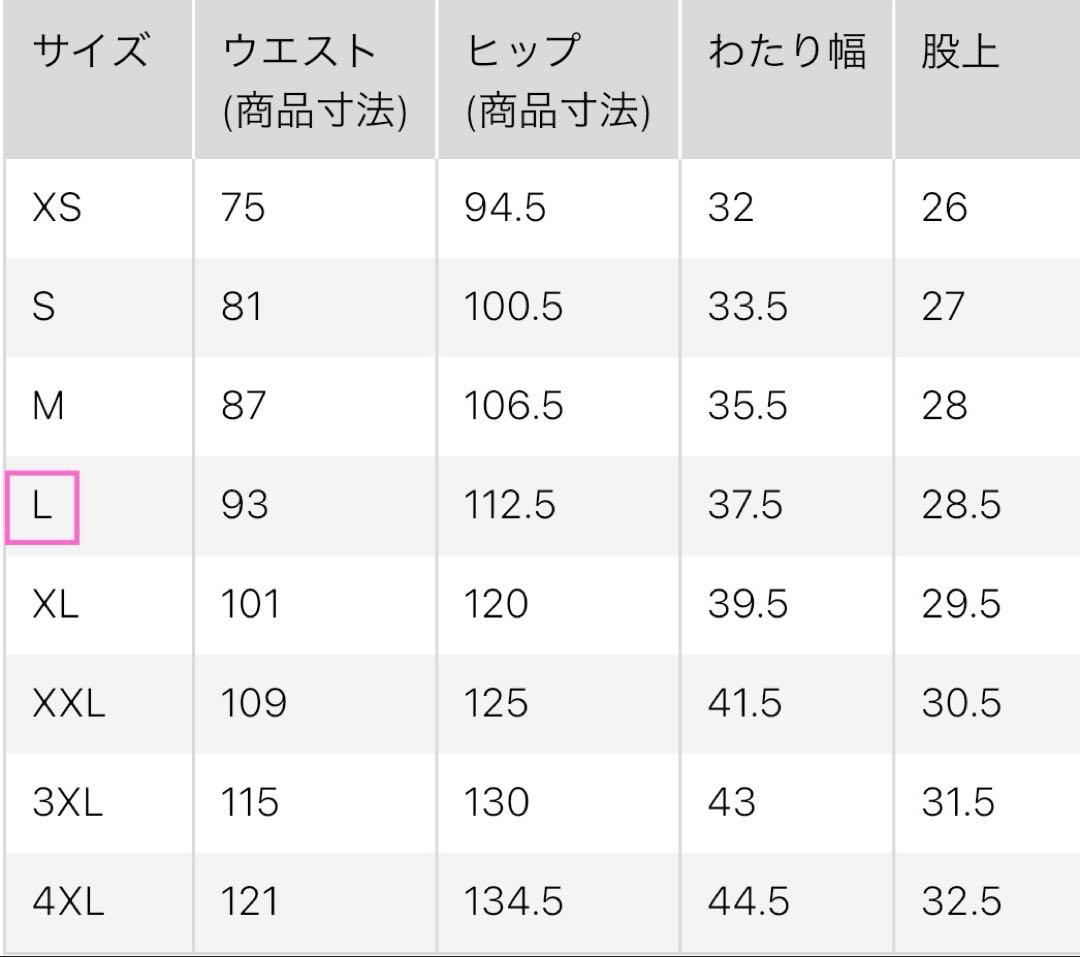Click the 股上 column header
Image resolution: width=1080 pixels, height=957 pixels.
tap(960, 51)
